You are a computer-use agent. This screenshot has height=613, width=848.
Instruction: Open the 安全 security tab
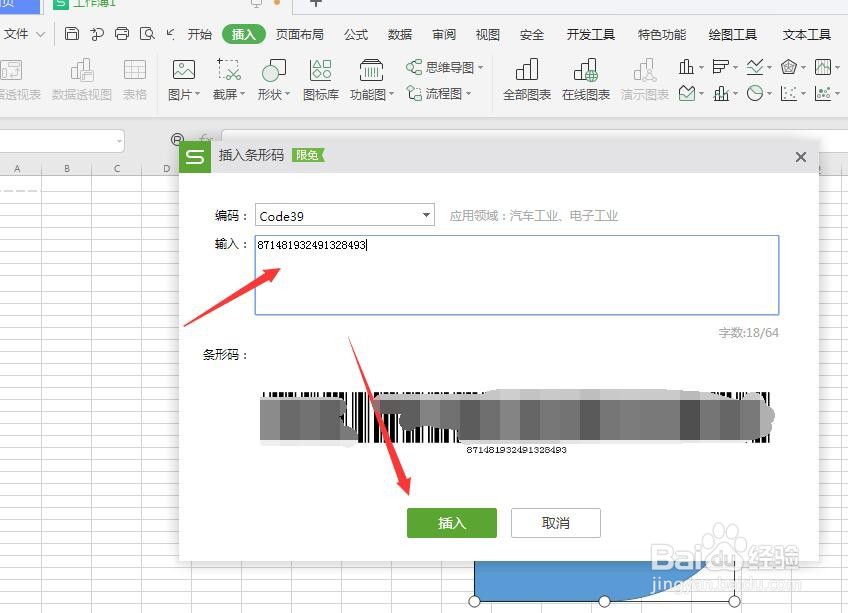click(x=532, y=34)
